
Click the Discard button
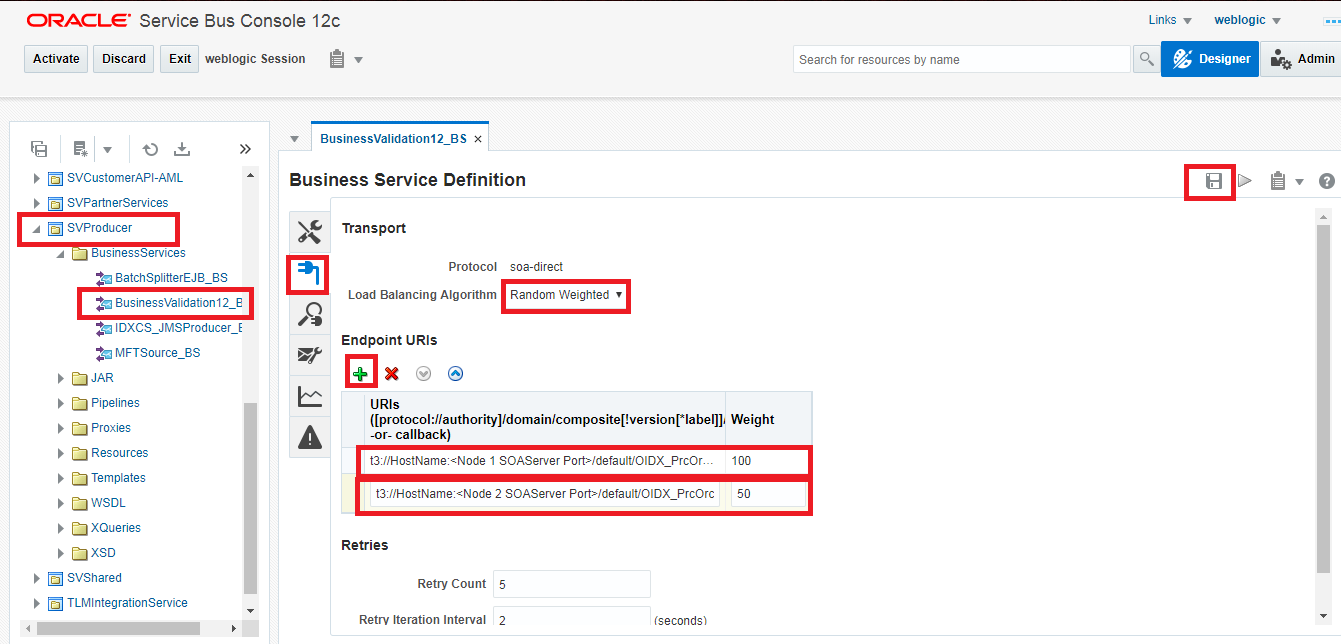(123, 58)
